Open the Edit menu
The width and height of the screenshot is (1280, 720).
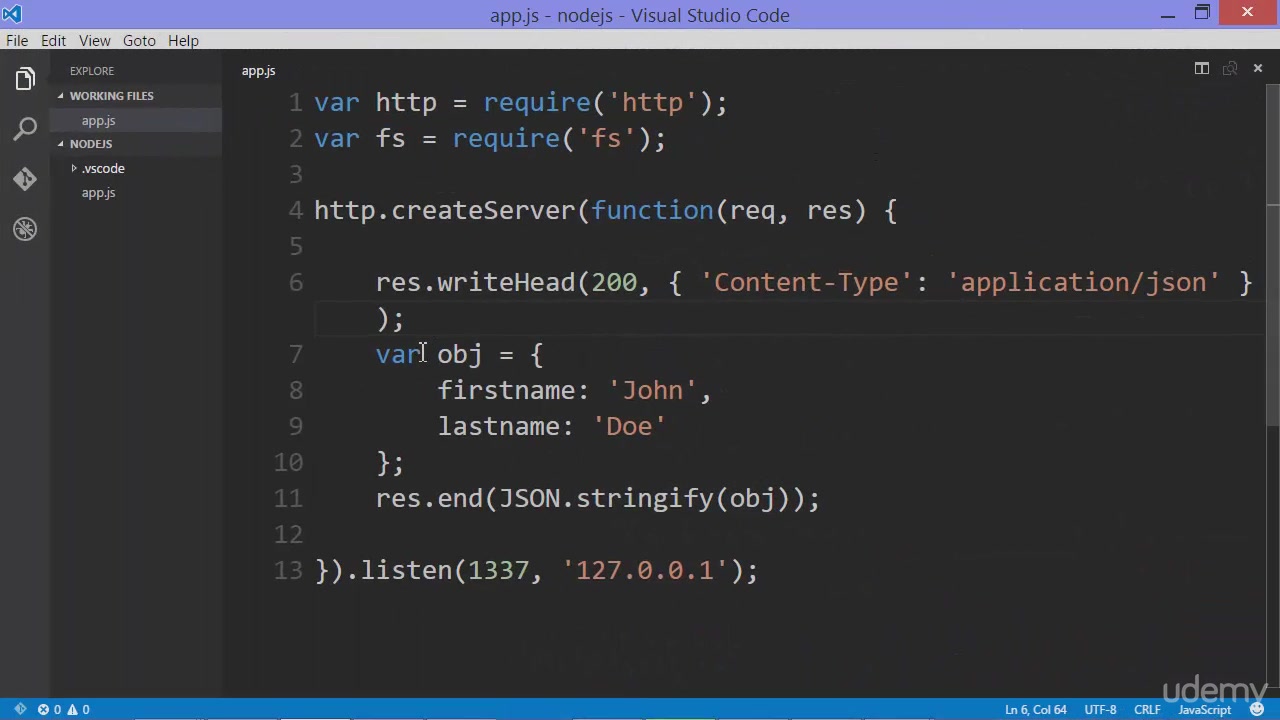point(53,40)
